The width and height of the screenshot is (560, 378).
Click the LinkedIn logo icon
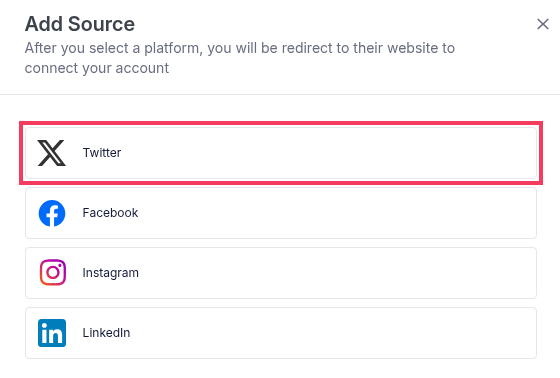point(52,333)
